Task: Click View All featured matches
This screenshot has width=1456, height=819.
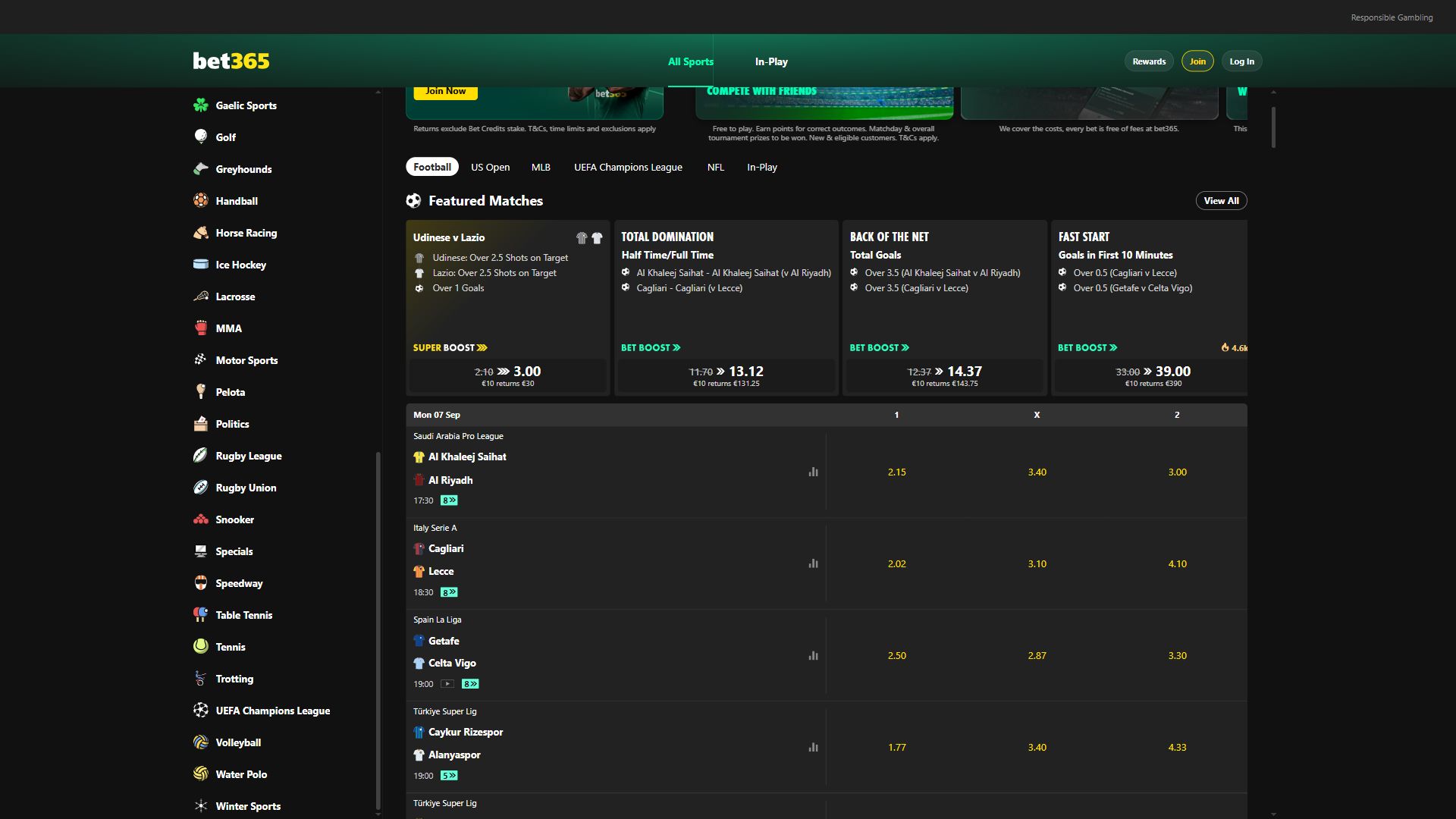Action: (1221, 201)
